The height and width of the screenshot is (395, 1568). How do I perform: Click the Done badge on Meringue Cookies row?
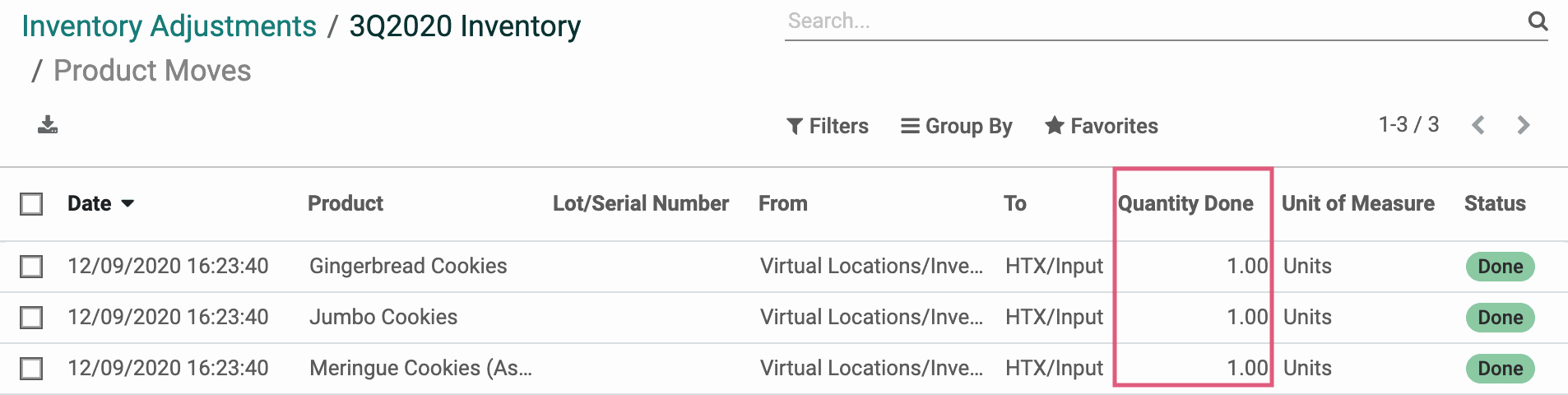tap(1500, 369)
